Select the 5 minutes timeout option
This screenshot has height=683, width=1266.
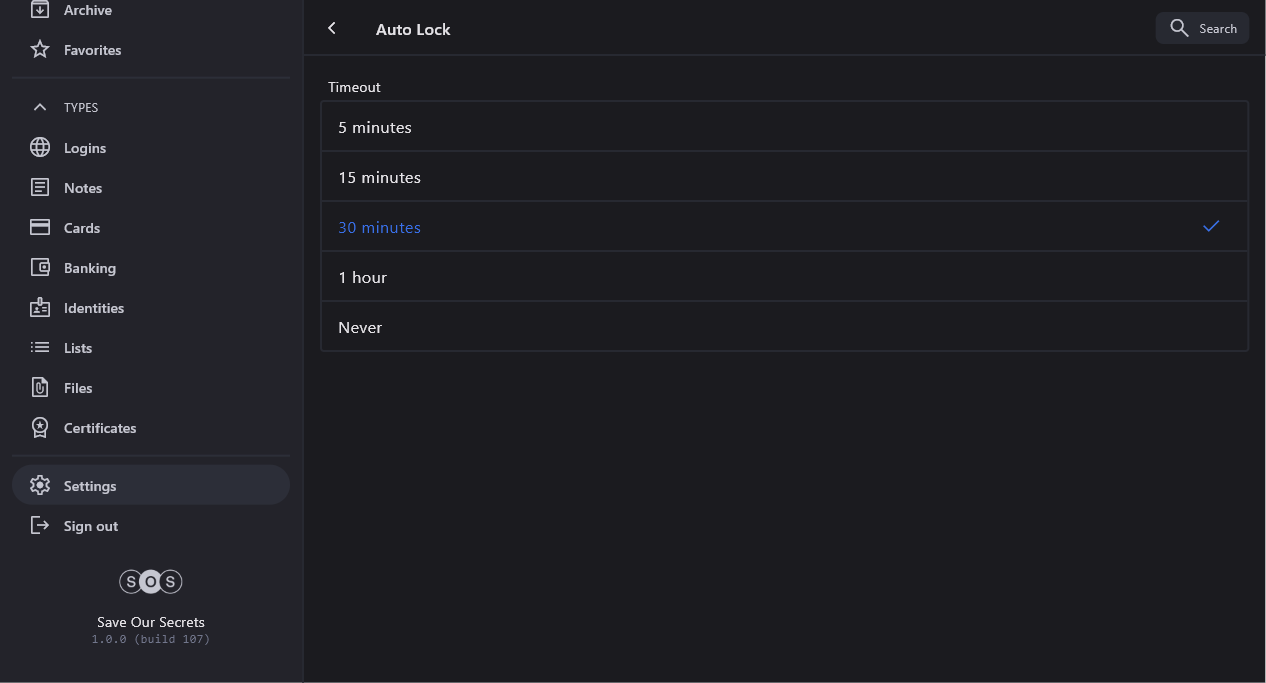784,127
